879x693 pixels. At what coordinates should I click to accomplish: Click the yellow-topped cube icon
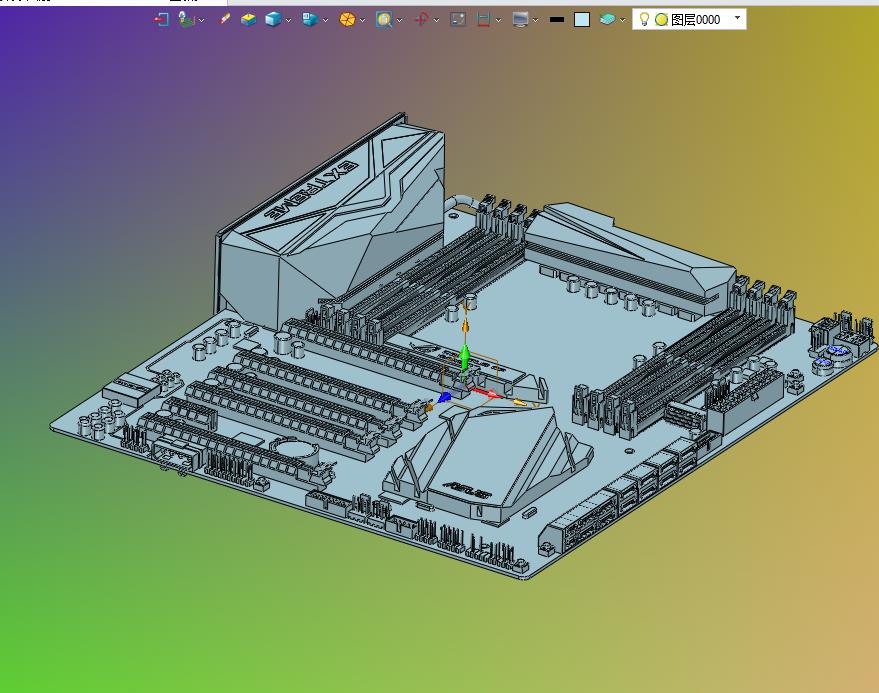click(248, 20)
